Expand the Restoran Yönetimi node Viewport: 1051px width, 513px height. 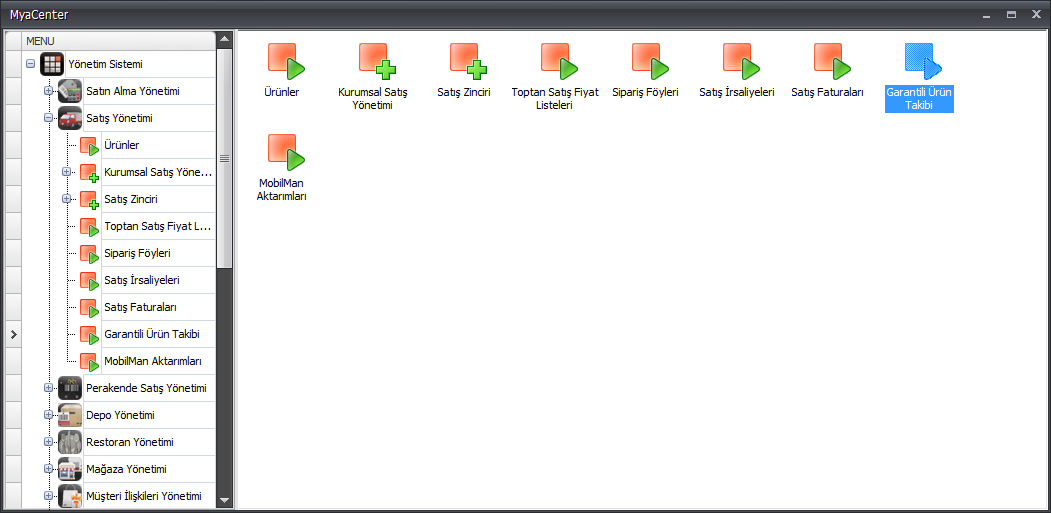(x=48, y=442)
